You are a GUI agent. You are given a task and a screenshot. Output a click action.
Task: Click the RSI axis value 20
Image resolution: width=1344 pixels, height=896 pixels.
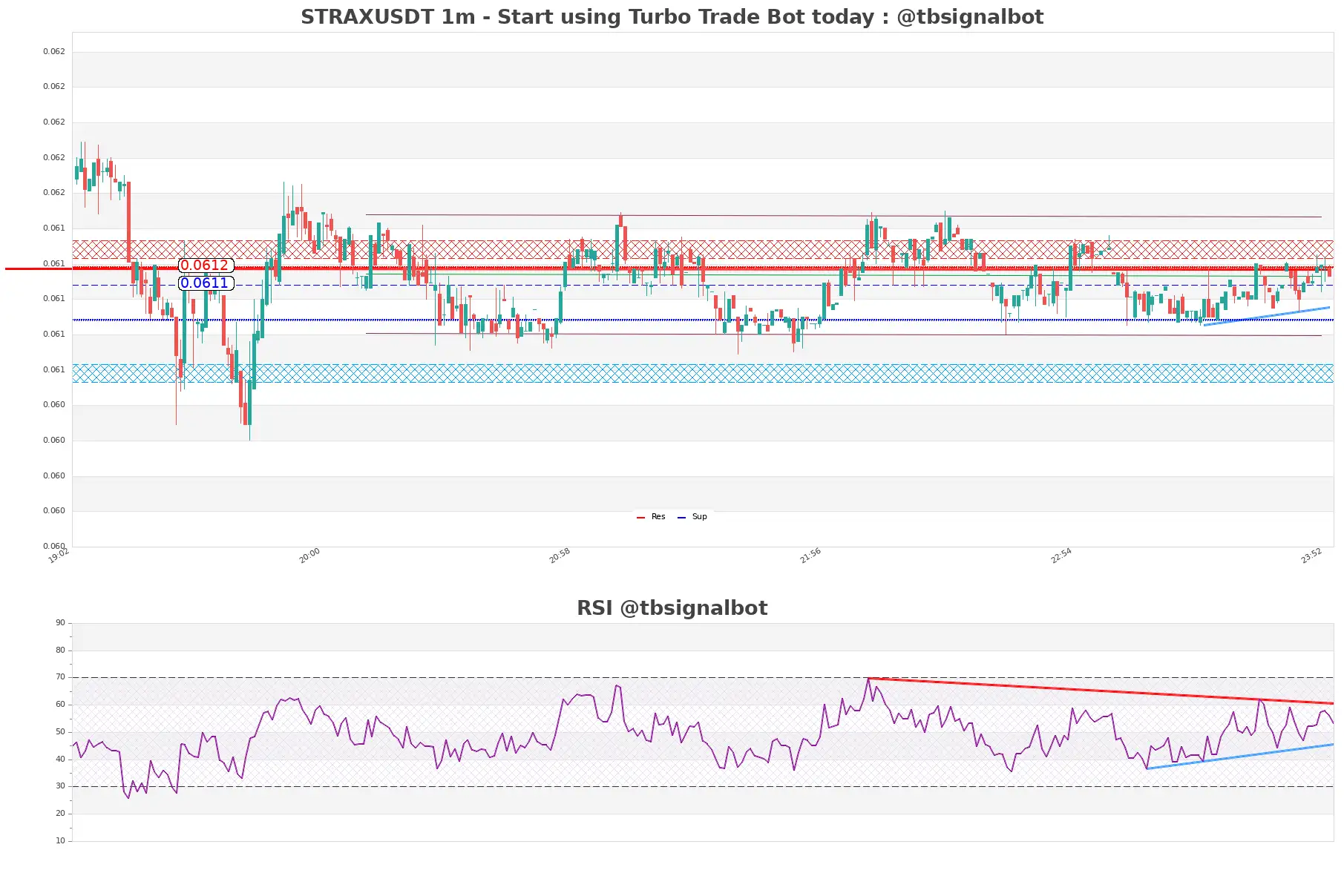[60, 814]
